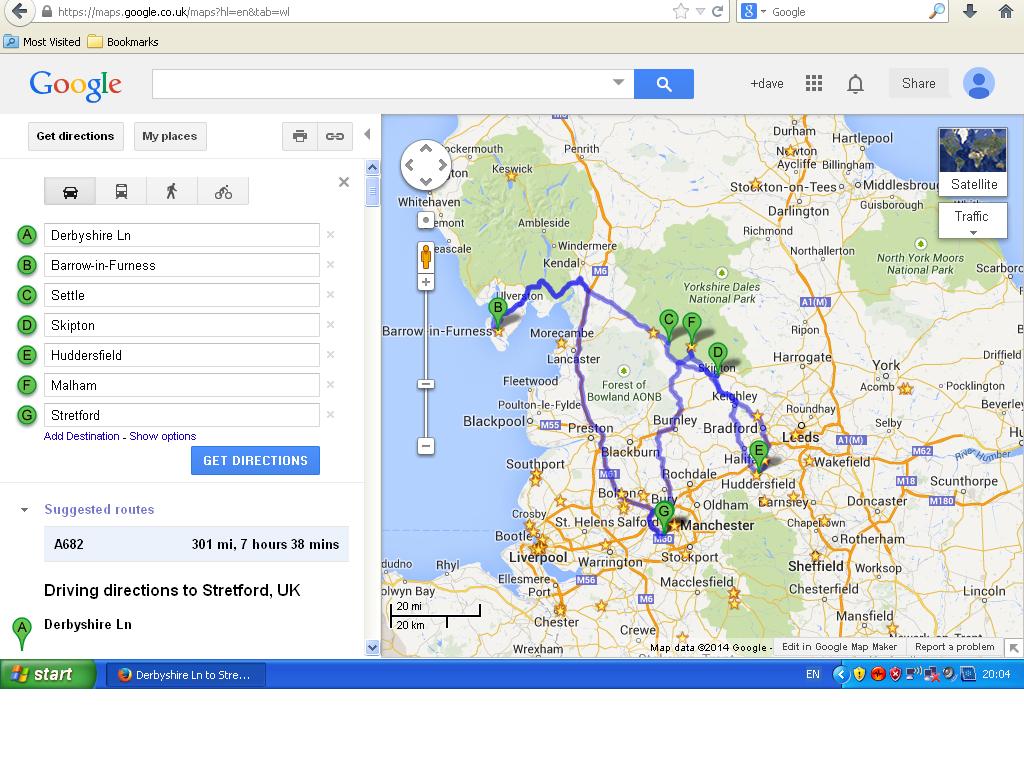
Task: Click map marker D at Skipton
Action: point(718,356)
